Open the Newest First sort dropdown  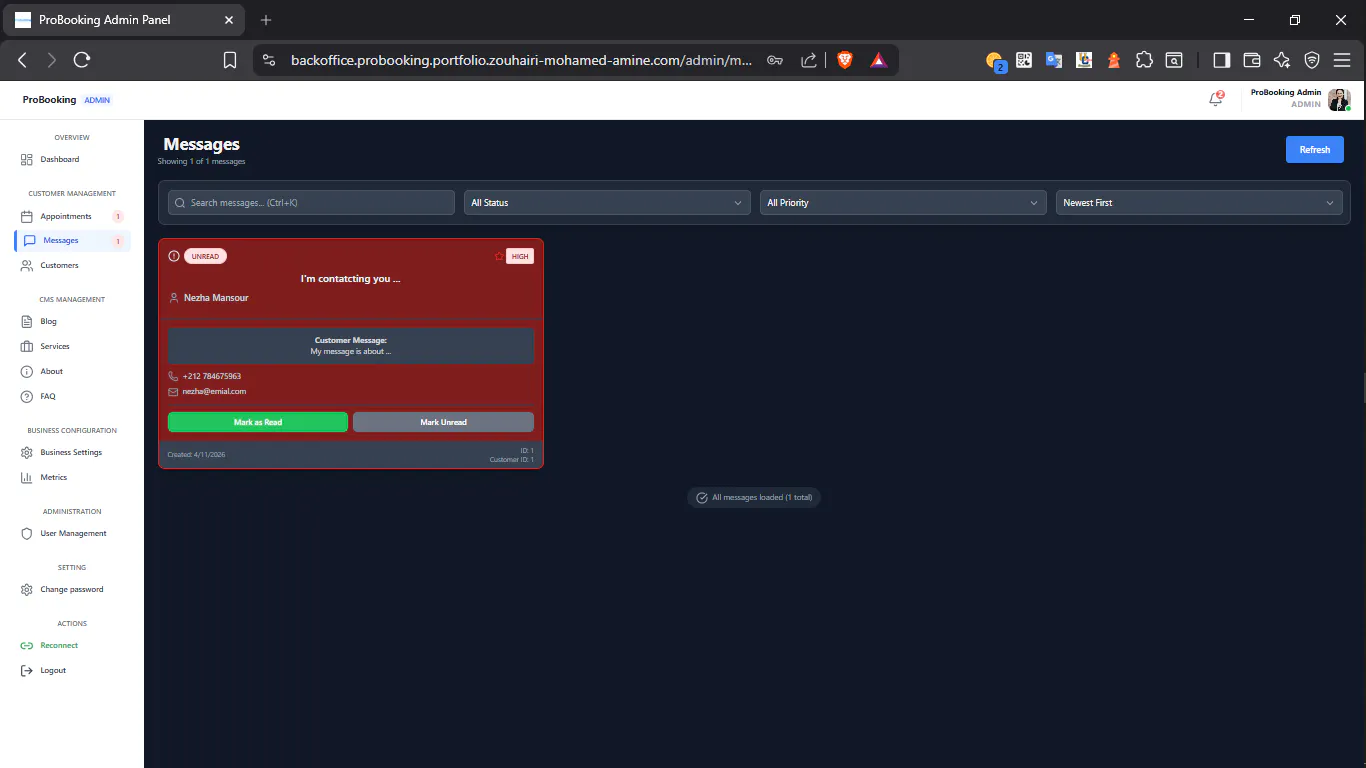pyautogui.click(x=1198, y=203)
